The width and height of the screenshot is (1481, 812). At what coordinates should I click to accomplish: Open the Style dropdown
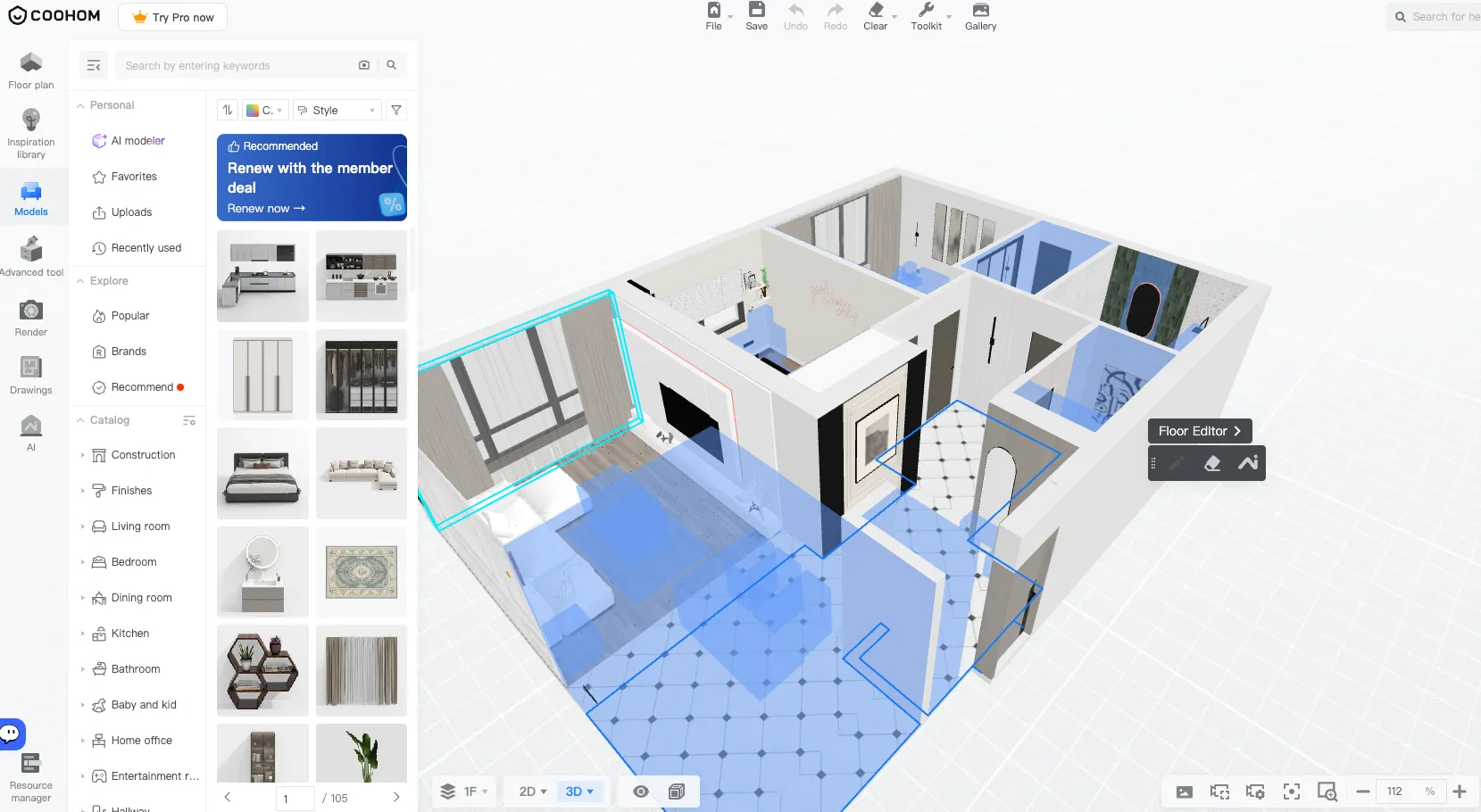(337, 110)
